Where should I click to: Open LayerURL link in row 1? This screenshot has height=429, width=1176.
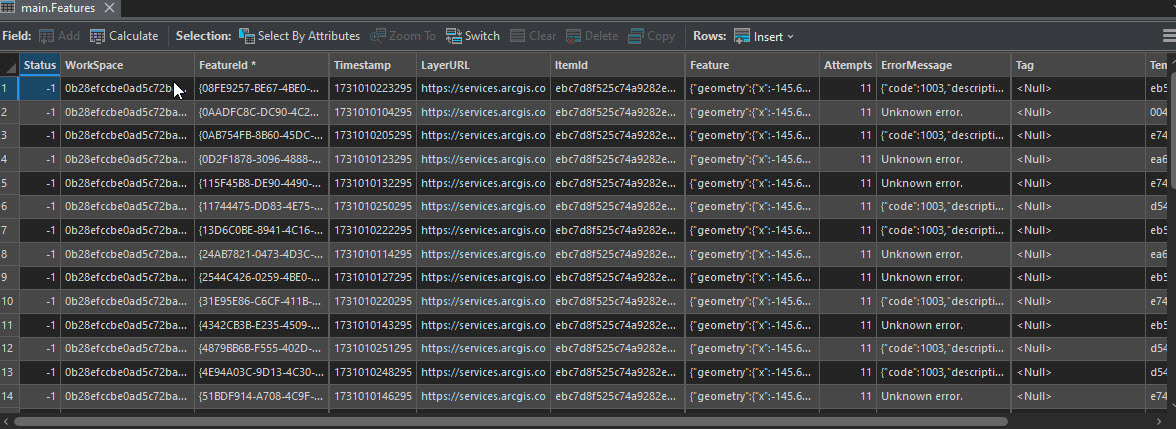coord(483,88)
